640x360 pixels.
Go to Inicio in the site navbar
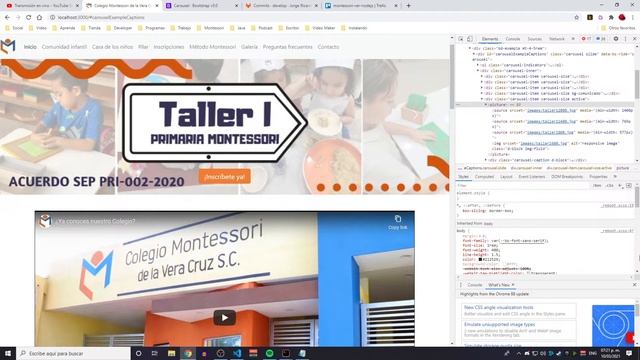pos(30,47)
